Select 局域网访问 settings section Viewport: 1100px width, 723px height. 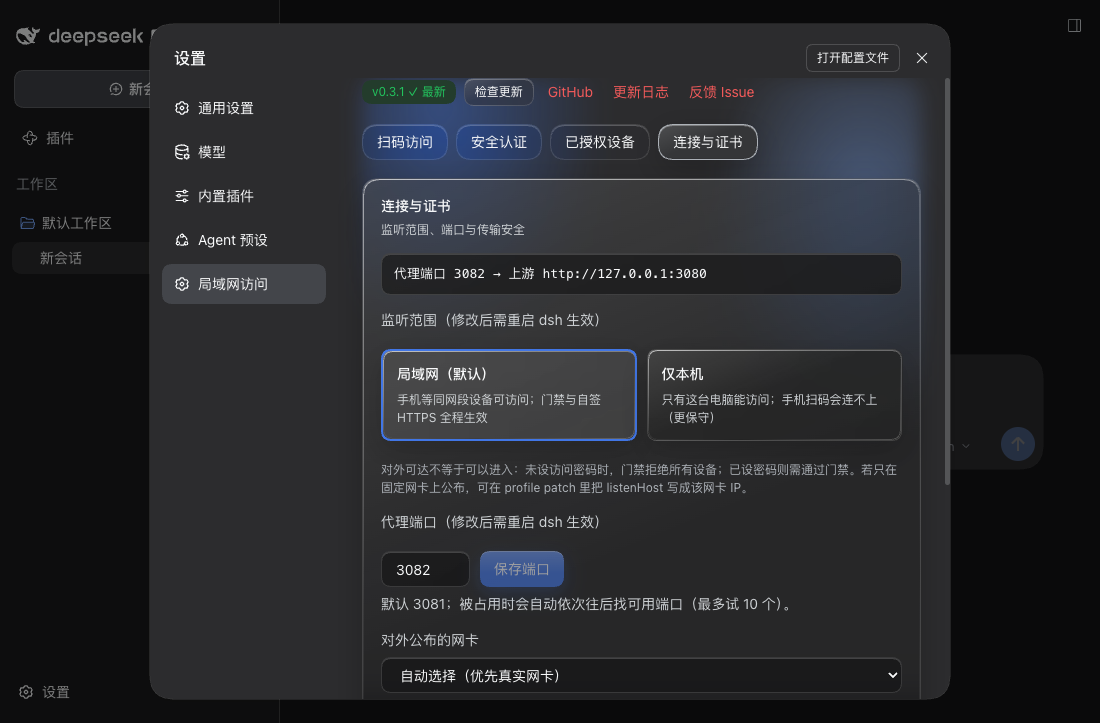pos(243,284)
